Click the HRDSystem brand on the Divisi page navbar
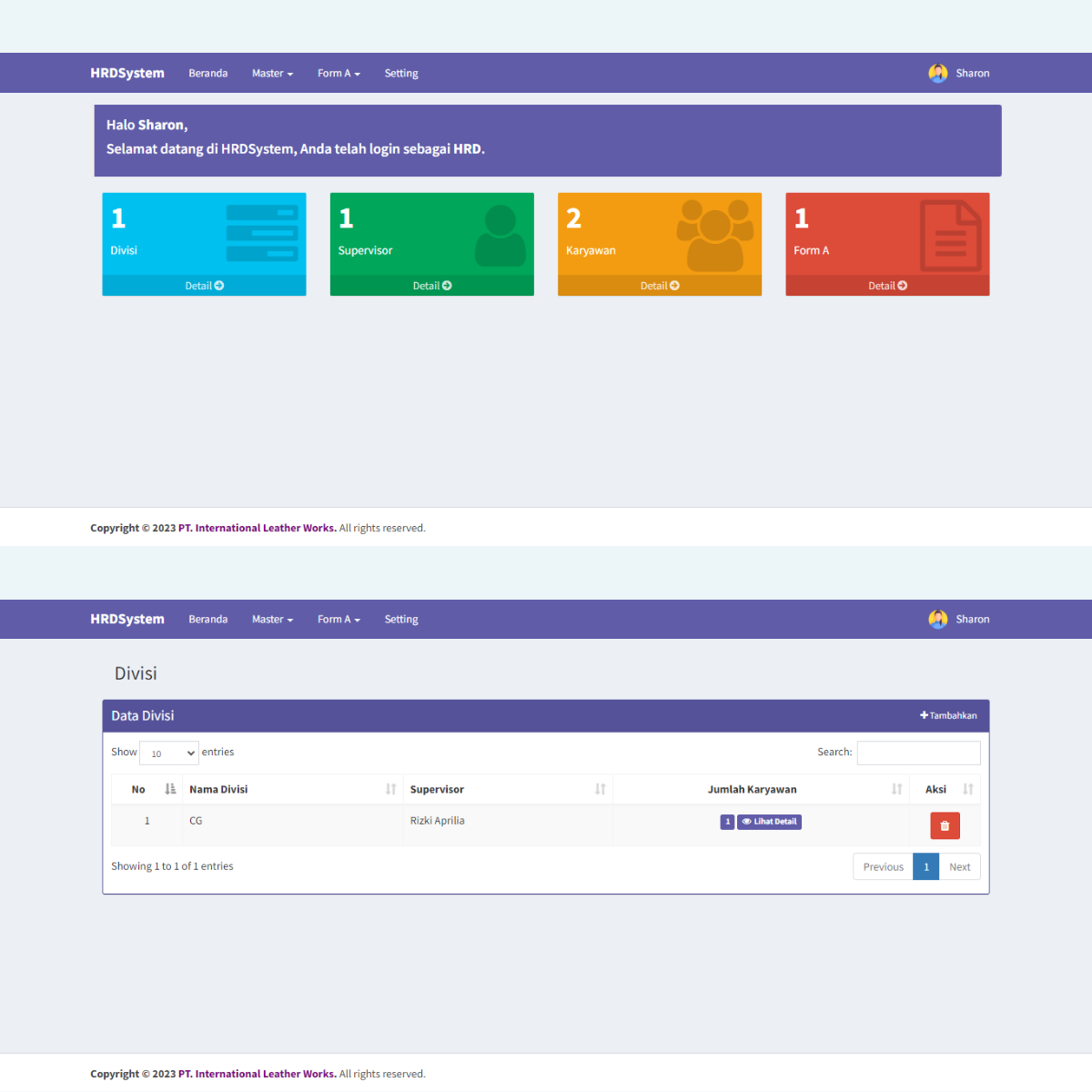 127,619
